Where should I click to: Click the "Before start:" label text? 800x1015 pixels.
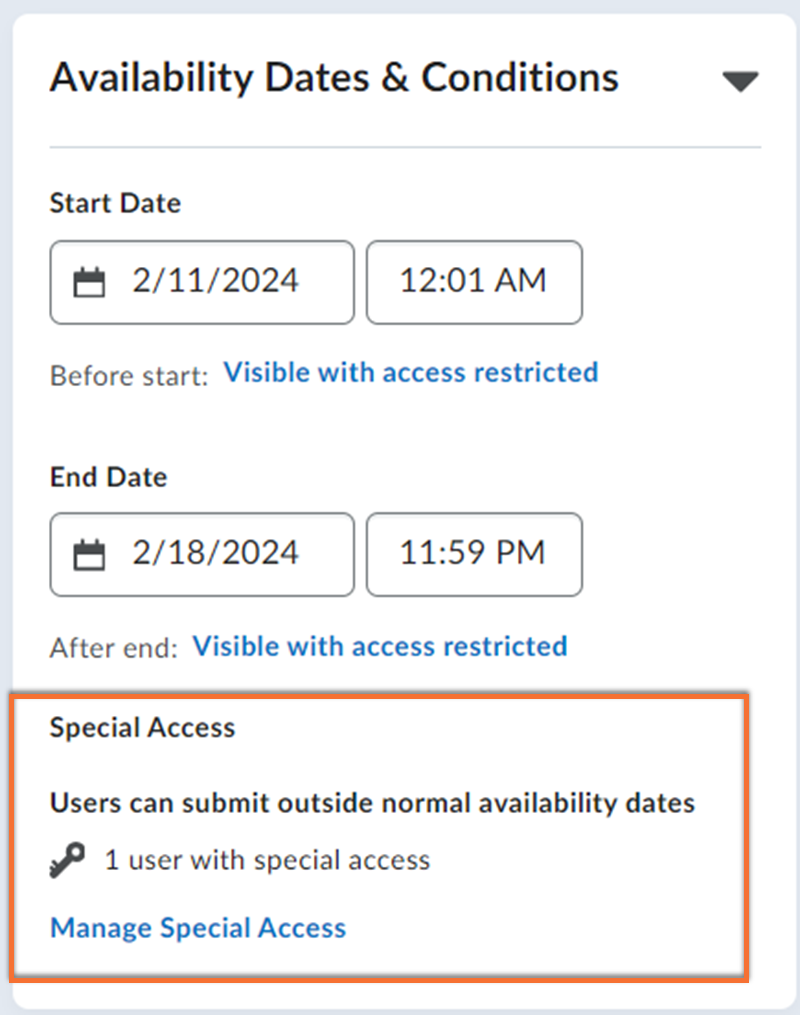129,376
